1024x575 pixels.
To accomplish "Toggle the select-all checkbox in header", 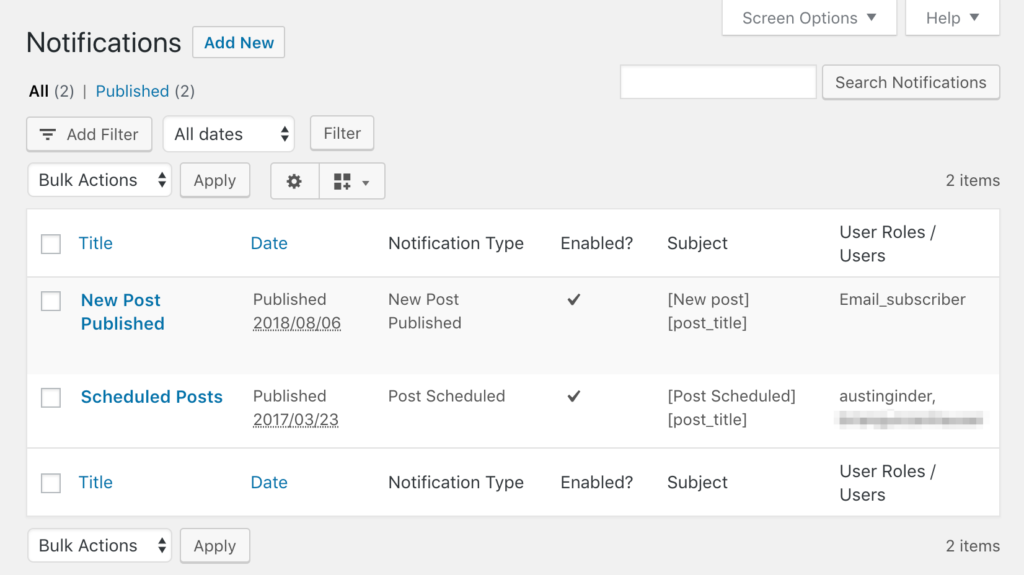I will [51, 244].
